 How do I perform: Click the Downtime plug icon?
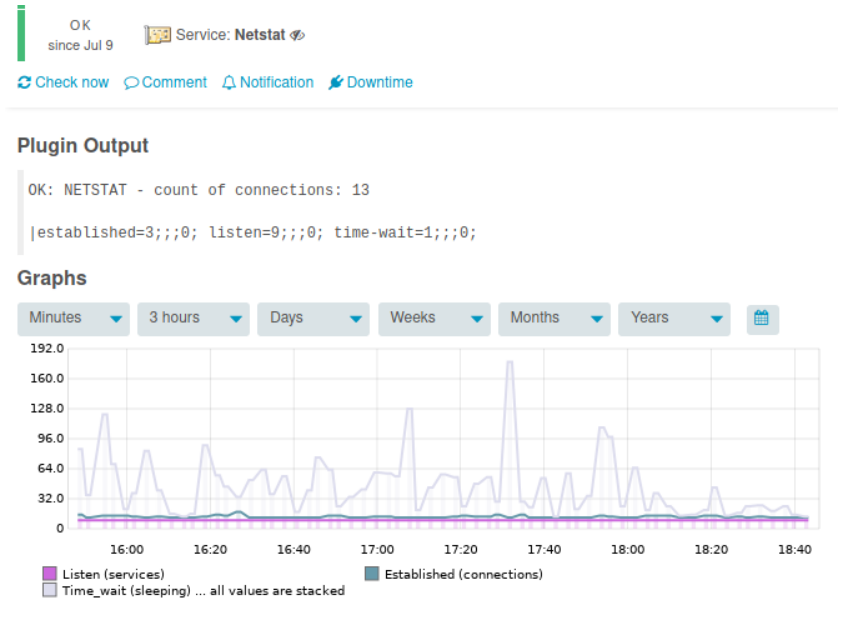coord(335,82)
